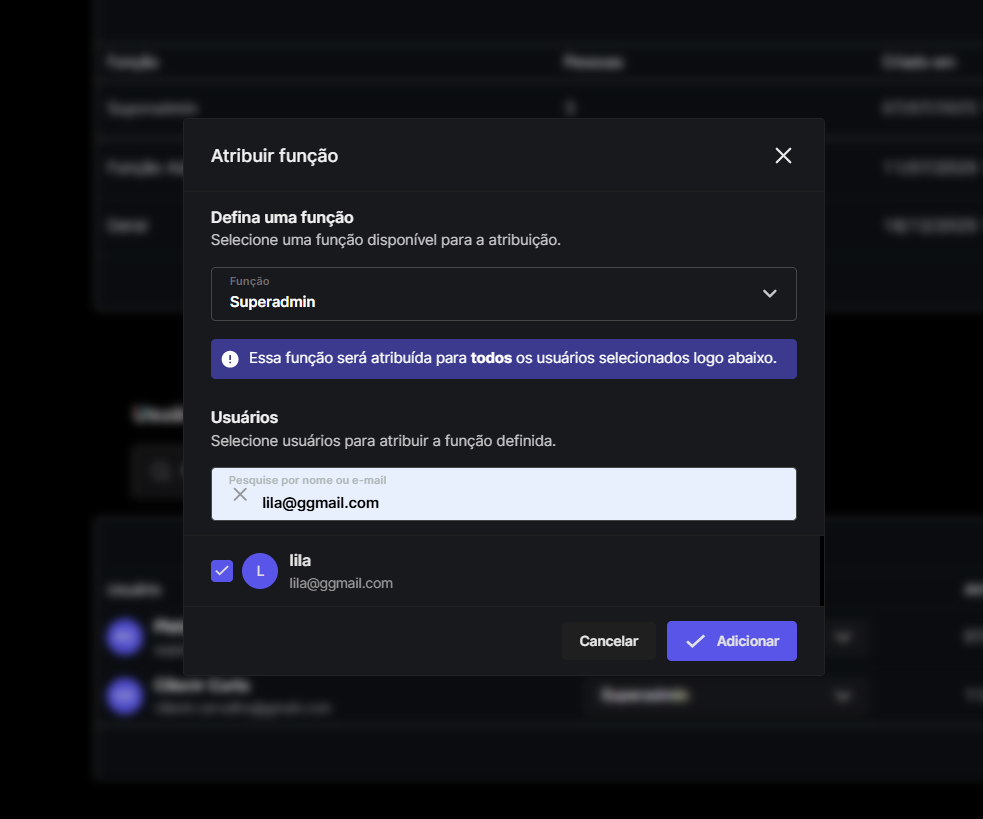Viewport: 983px width, 819px height.
Task: Click lila's purple L avatar
Action: click(260, 571)
